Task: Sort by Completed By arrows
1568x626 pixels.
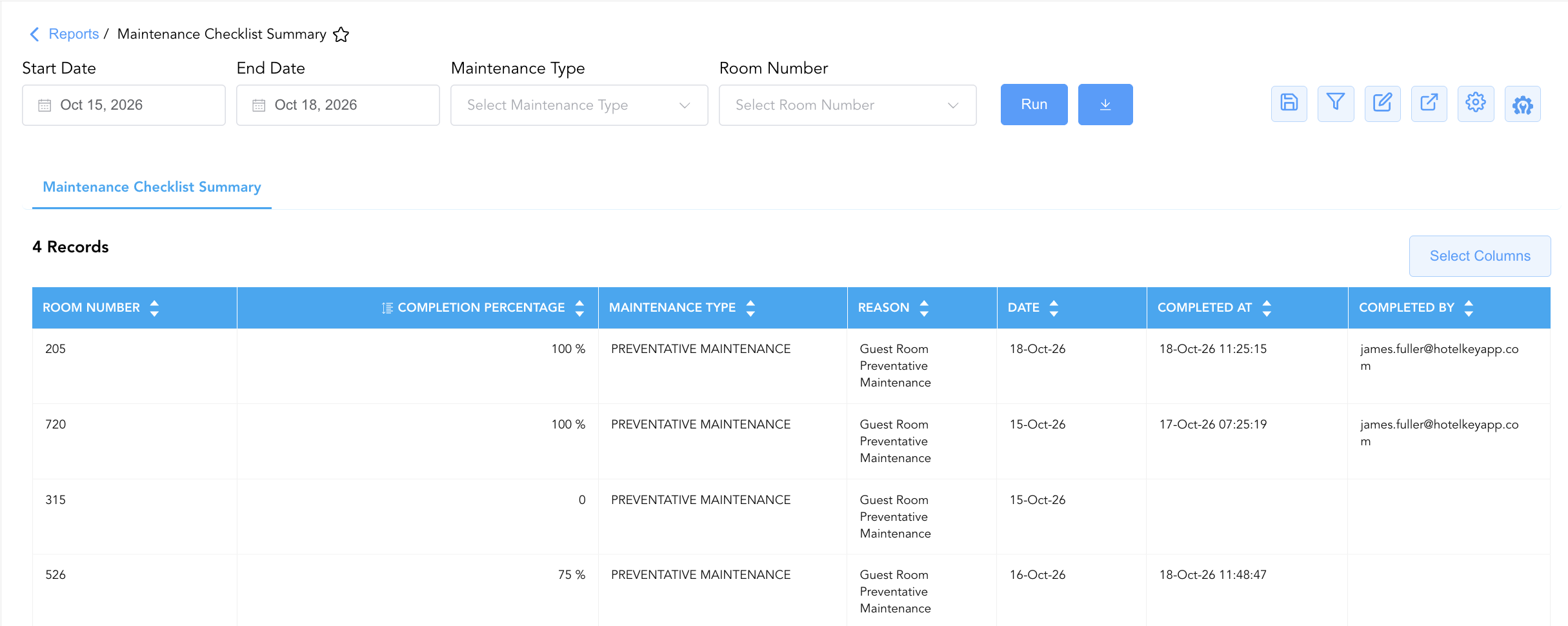Action: click(1469, 308)
